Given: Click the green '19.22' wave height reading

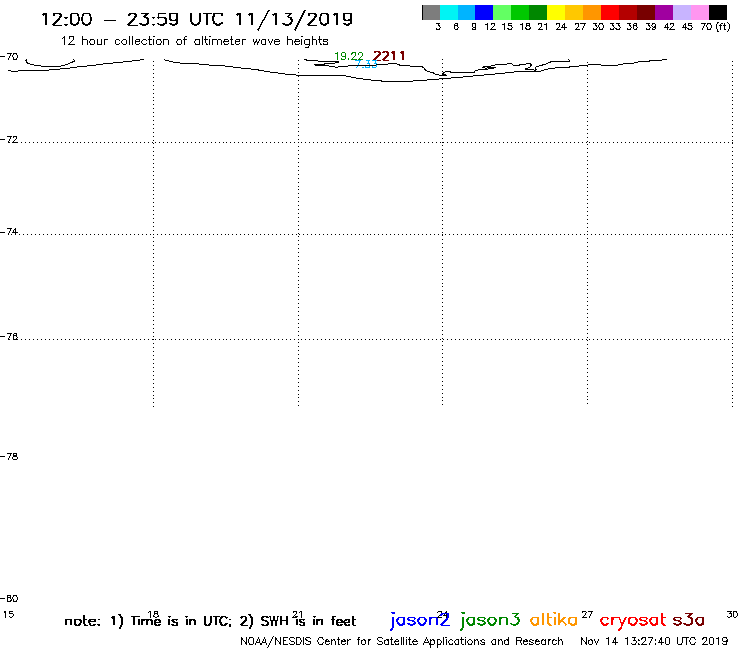Looking at the screenshot, I should click(x=349, y=56).
